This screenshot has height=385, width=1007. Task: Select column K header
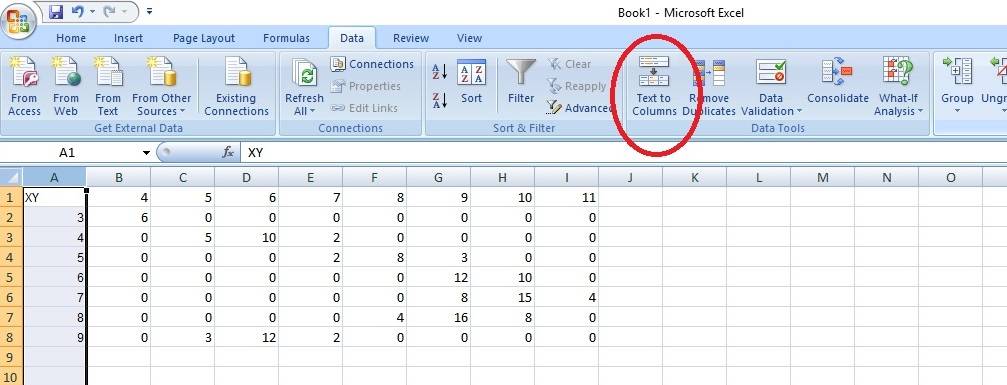694,177
